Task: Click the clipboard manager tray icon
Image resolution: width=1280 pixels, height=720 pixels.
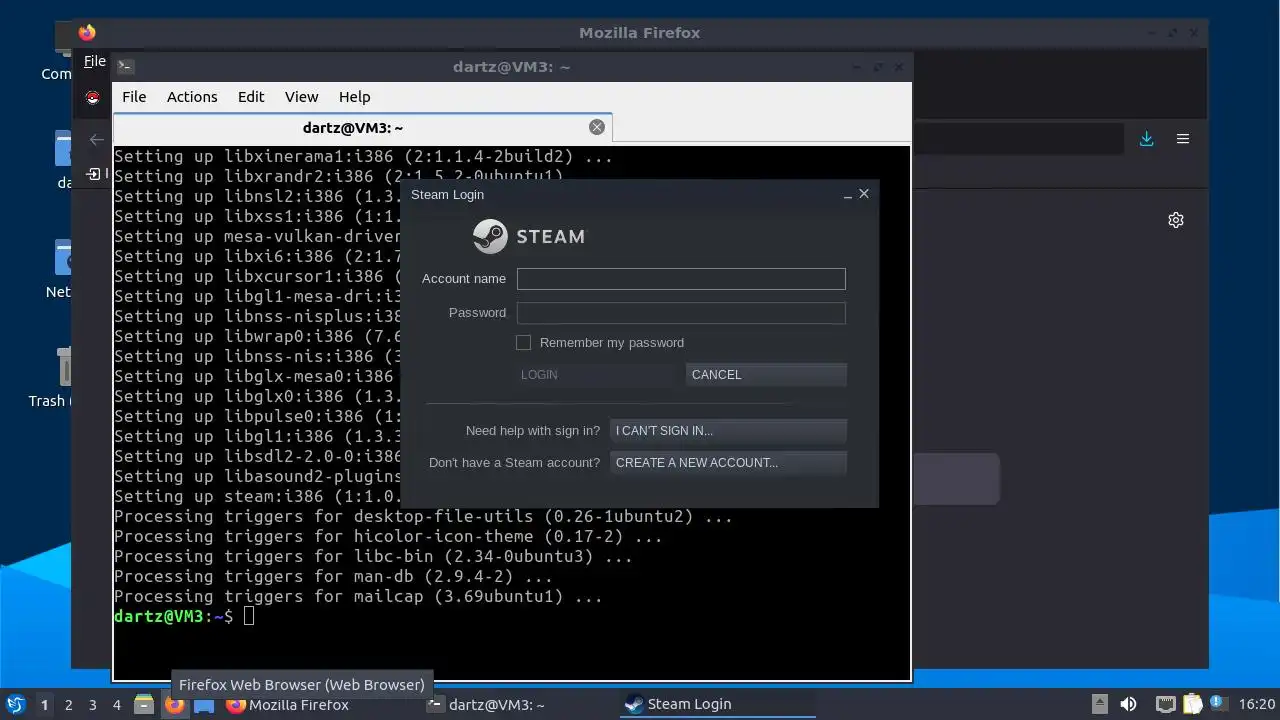Action: pyautogui.click(x=1192, y=704)
